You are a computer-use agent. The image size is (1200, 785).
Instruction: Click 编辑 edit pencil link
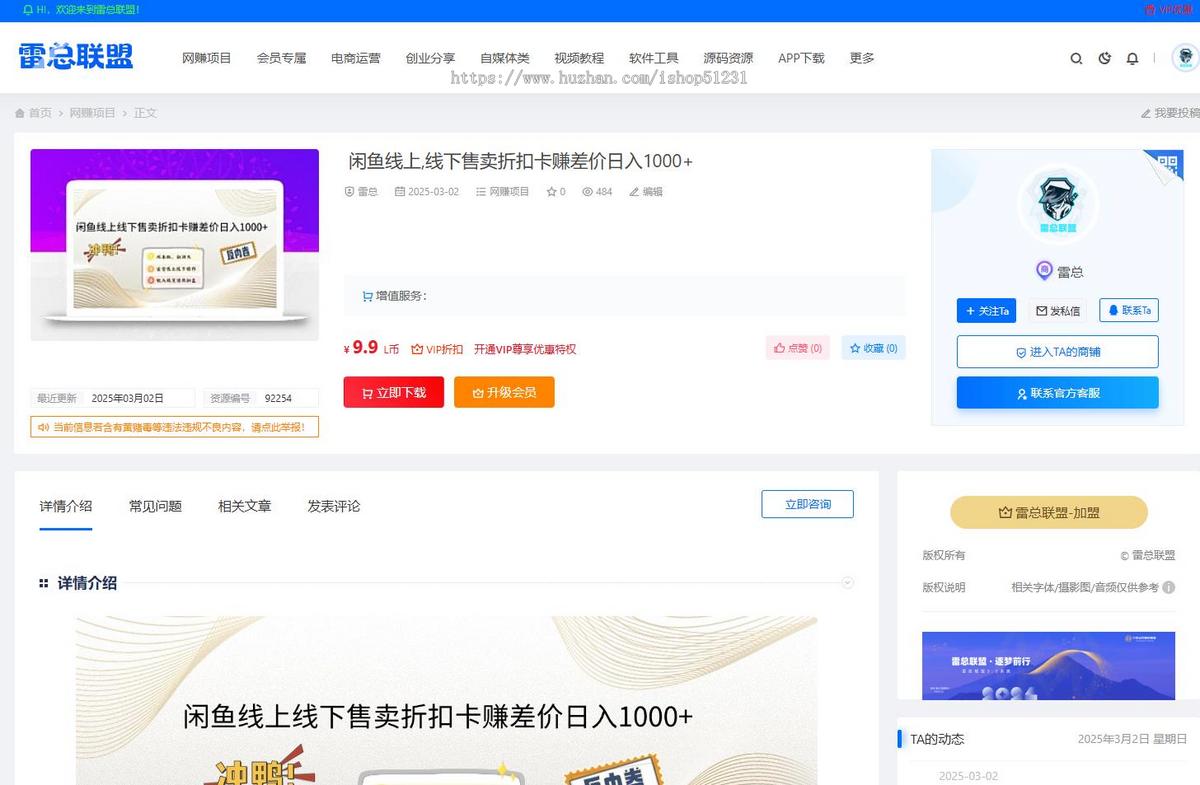click(x=646, y=191)
